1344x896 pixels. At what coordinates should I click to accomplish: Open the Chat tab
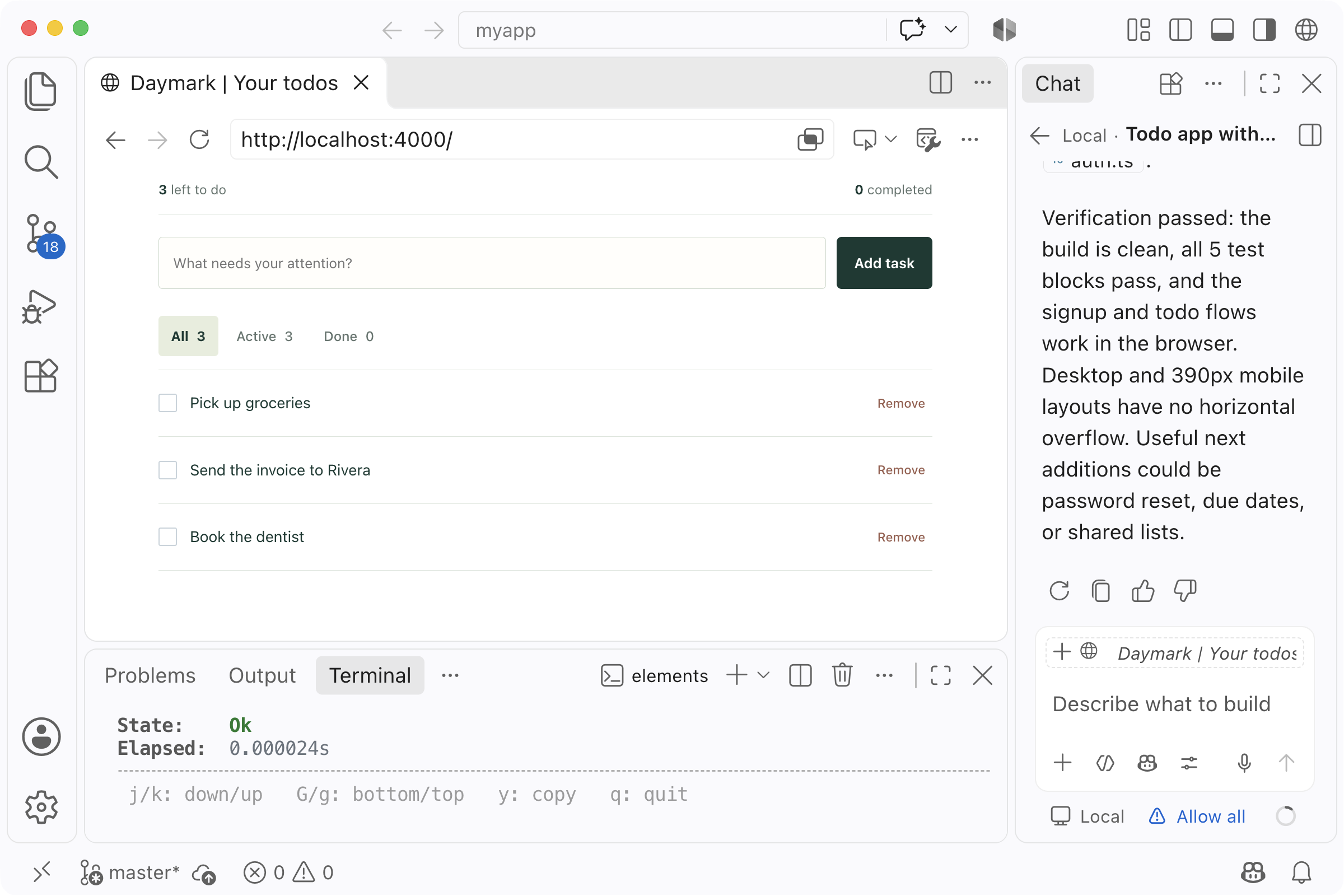click(1058, 84)
